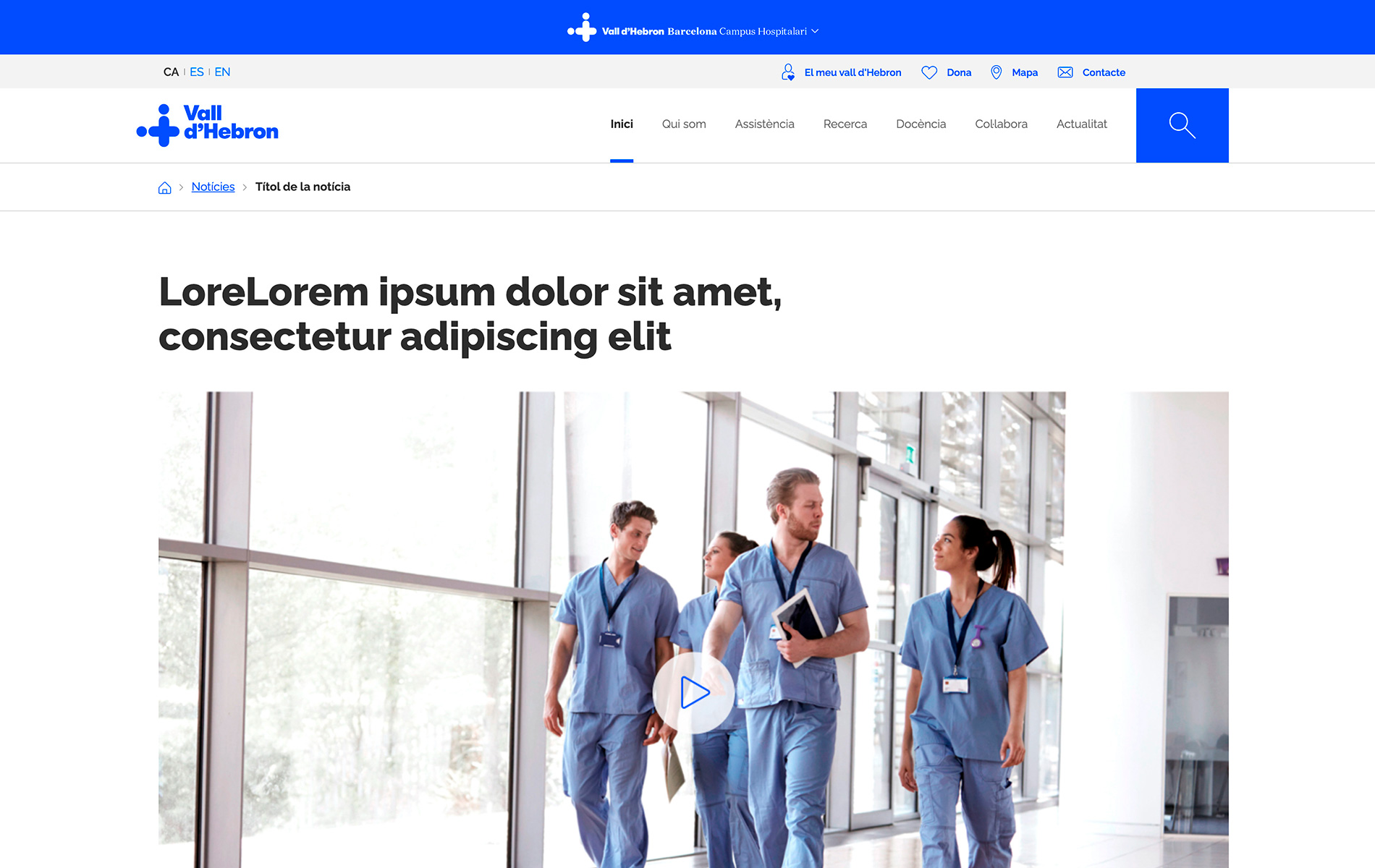
Task: Click the Vall d'Hebron main logo
Action: [208, 124]
